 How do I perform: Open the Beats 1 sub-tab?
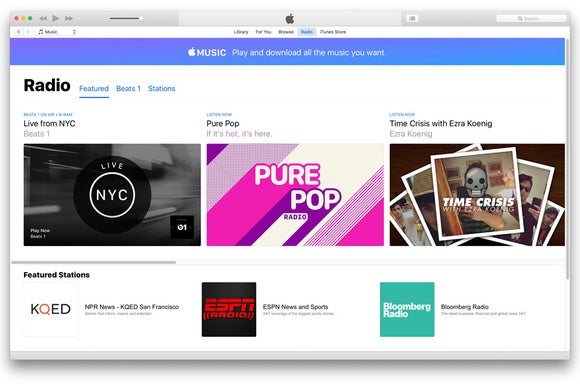[128, 89]
